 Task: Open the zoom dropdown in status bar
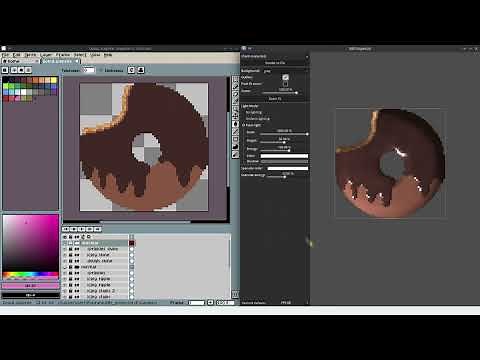225,302
